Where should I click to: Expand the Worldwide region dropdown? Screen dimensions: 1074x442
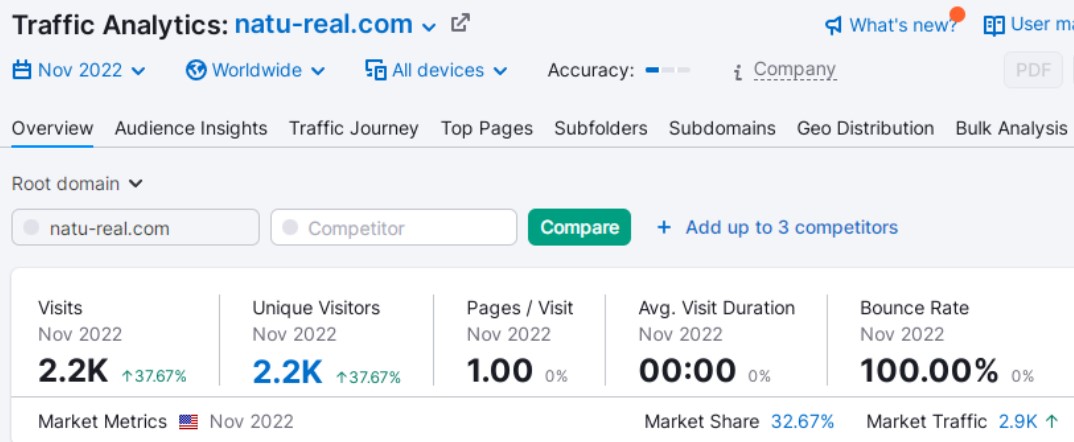(255, 70)
